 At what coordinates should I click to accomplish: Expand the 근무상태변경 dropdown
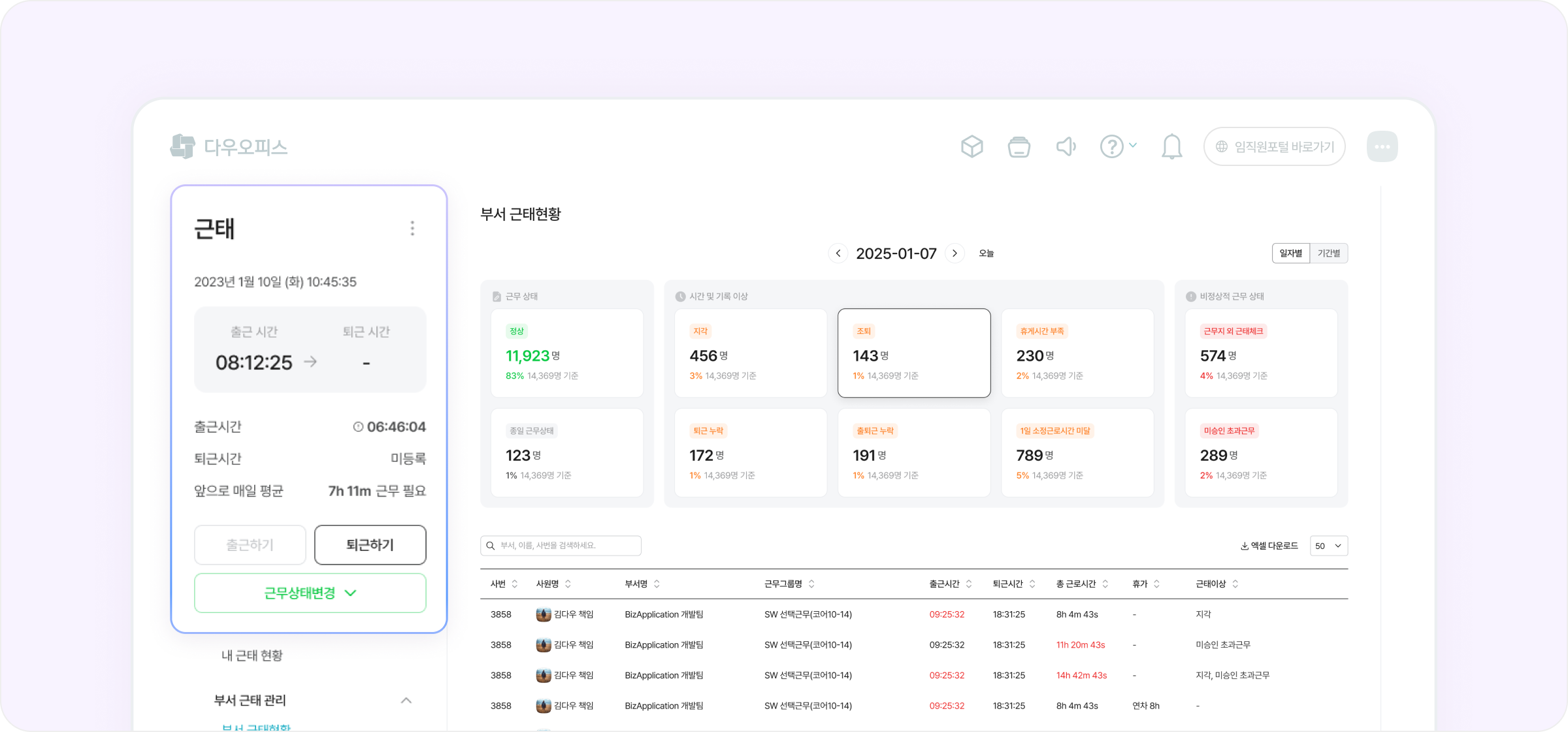tap(310, 593)
